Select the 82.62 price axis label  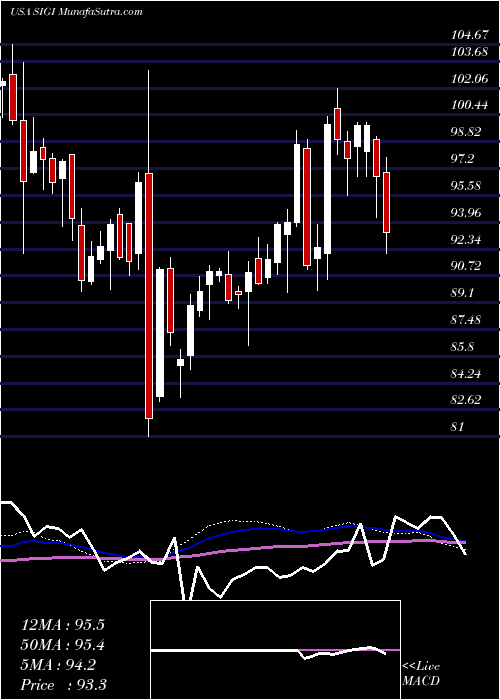pos(467,400)
